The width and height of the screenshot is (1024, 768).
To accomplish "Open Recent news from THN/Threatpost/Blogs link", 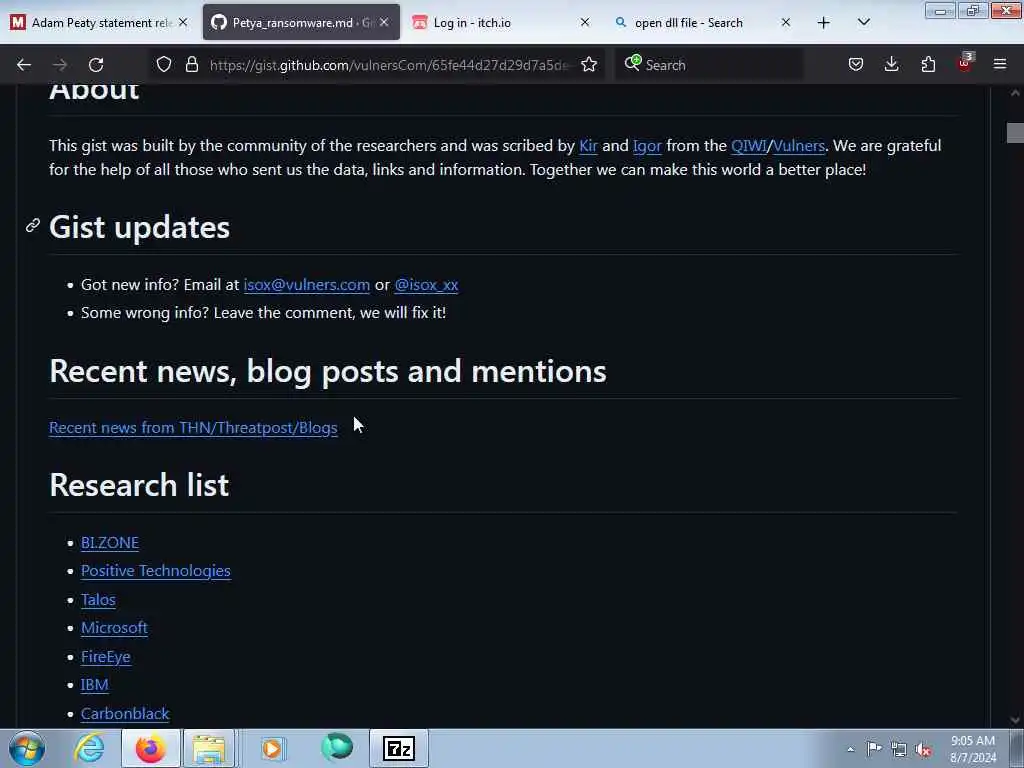I will pyautogui.click(x=193, y=428).
